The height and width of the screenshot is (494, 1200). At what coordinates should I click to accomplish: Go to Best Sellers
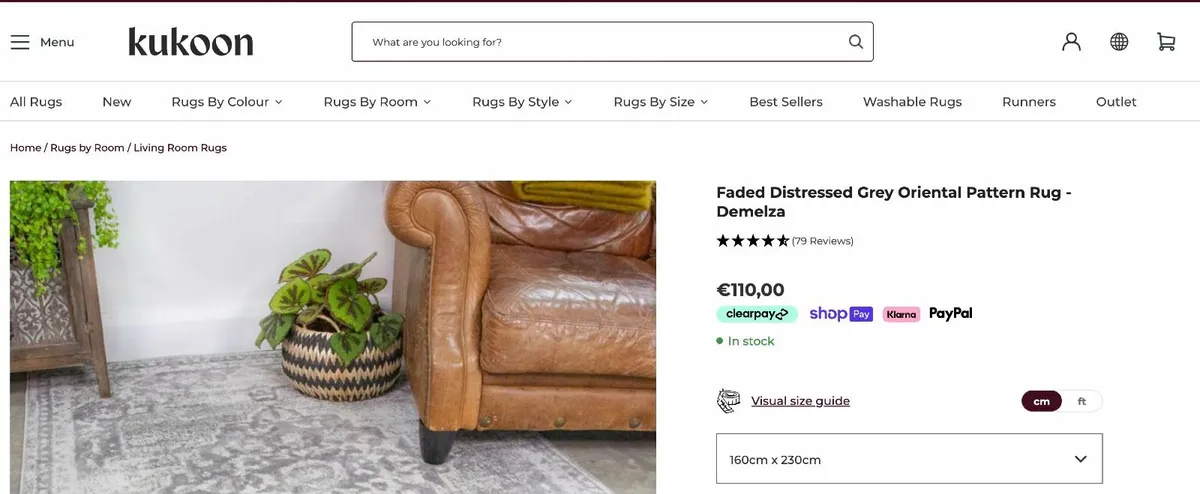(x=786, y=102)
